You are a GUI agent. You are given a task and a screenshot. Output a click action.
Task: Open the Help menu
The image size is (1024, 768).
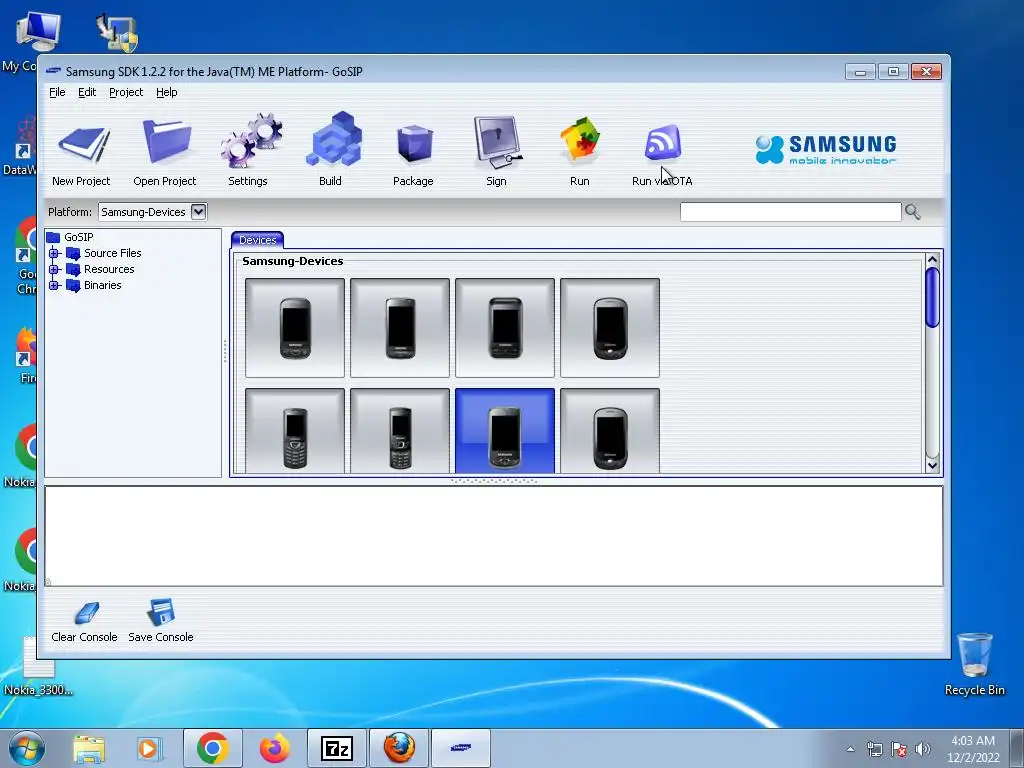(167, 92)
